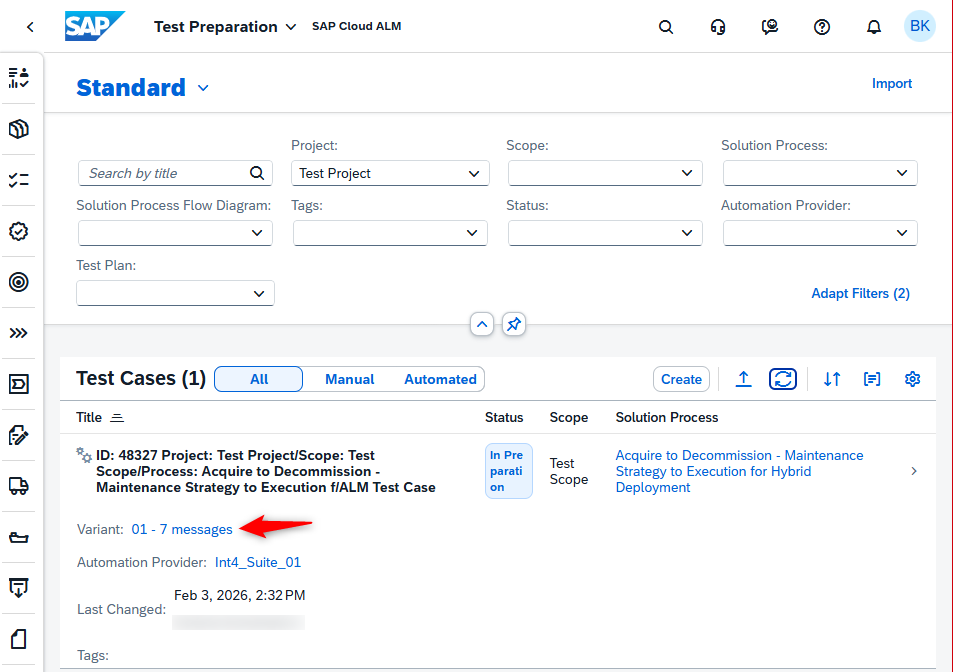Screen dimensions: 953x672
Task: Click the Title column sort indicator
Action: [x=117, y=418]
